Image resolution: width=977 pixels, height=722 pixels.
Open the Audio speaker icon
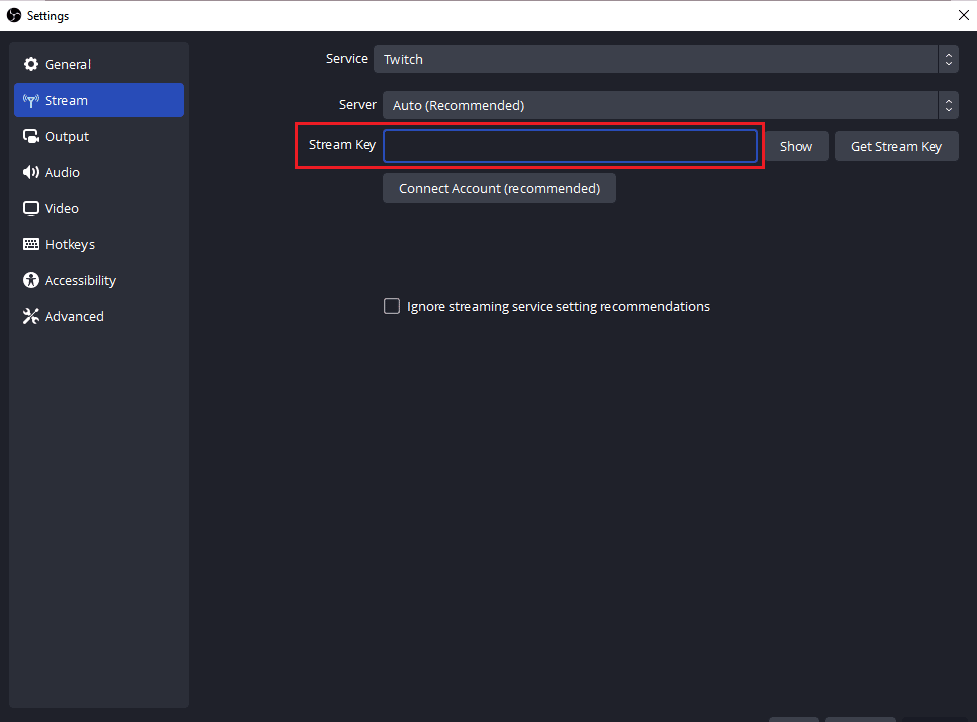(31, 172)
